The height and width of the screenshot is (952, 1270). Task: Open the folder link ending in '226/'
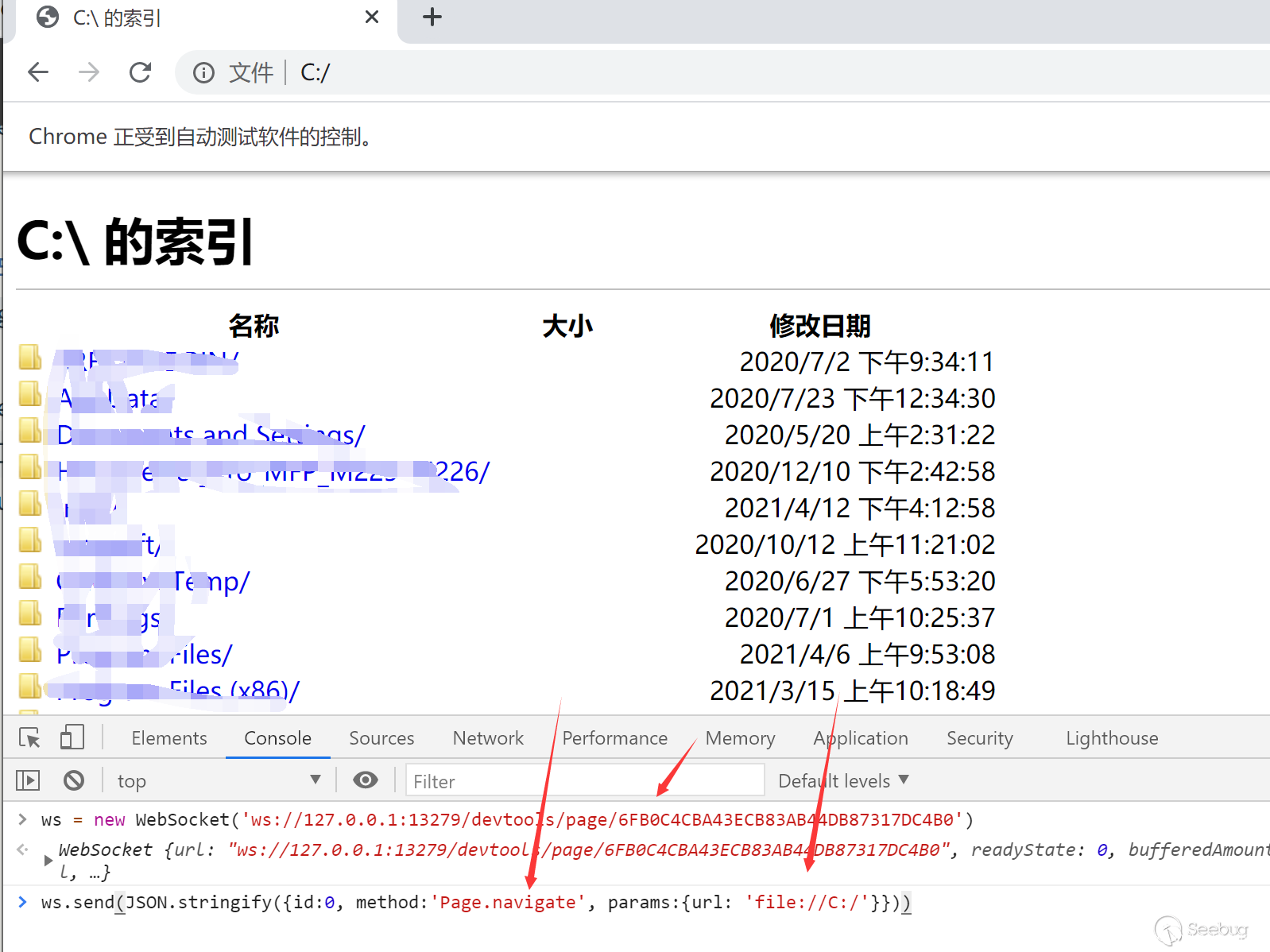[273, 472]
